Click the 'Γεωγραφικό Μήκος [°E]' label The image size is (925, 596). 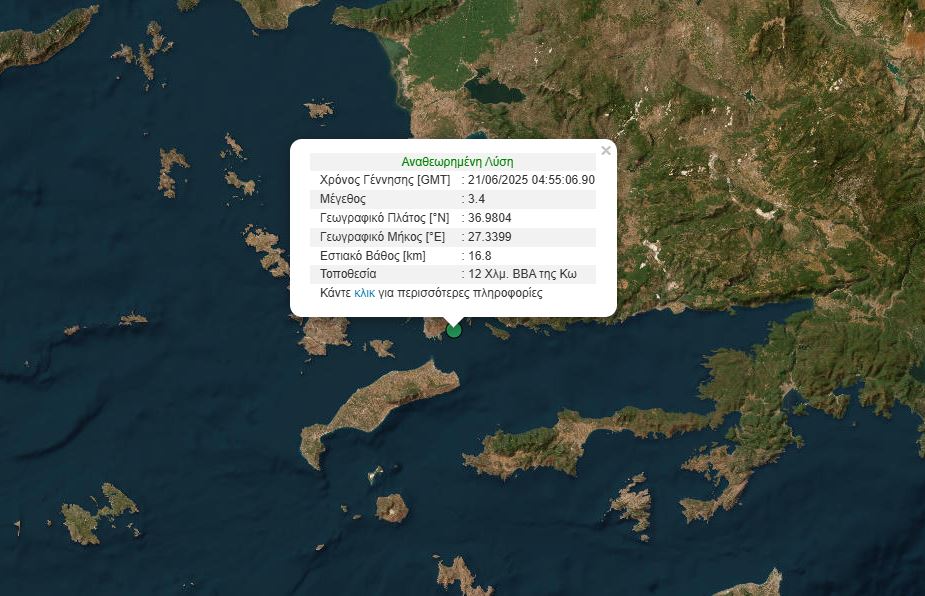click(x=383, y=237)
